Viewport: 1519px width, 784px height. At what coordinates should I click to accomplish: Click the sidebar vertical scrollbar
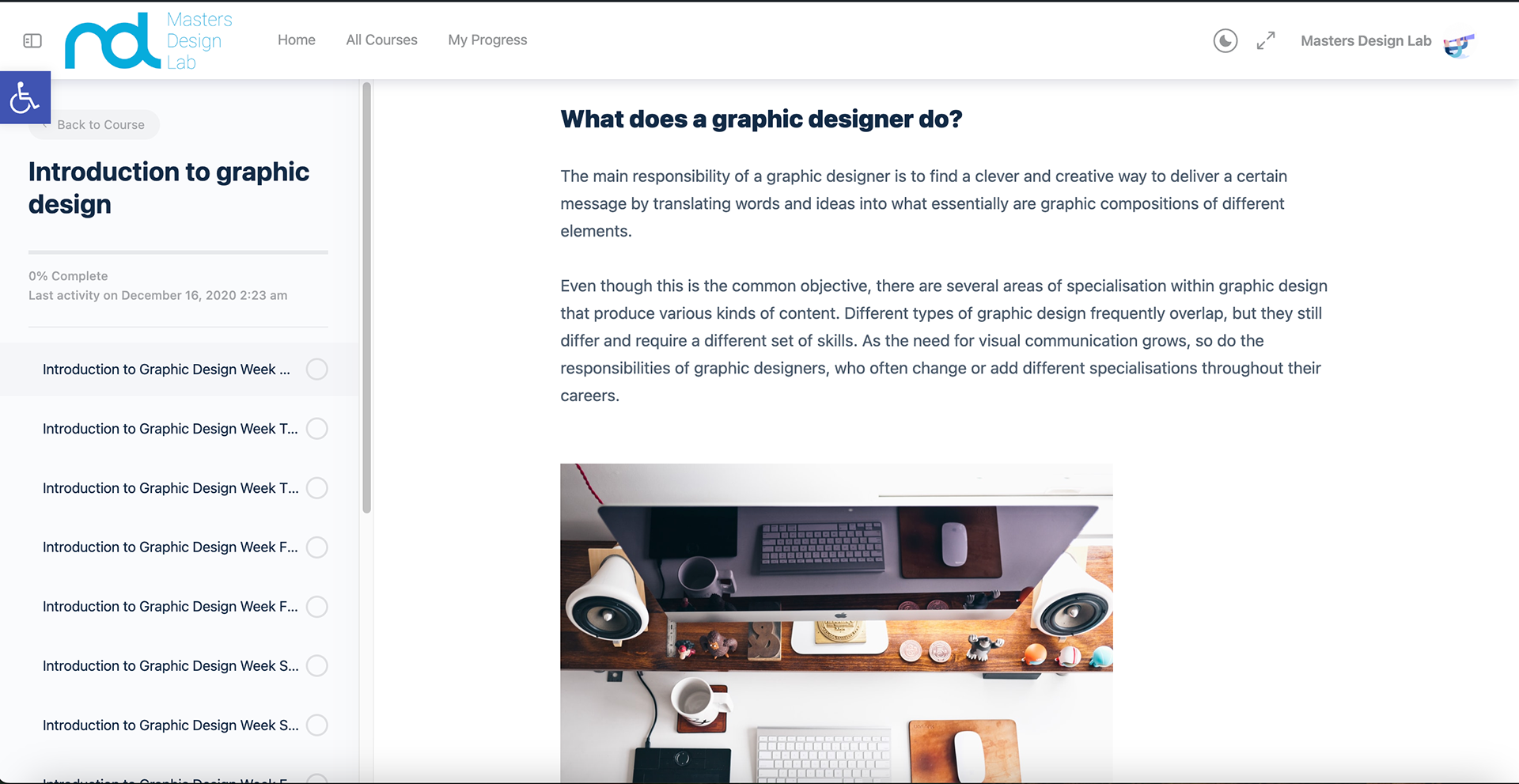click(366, 297)
